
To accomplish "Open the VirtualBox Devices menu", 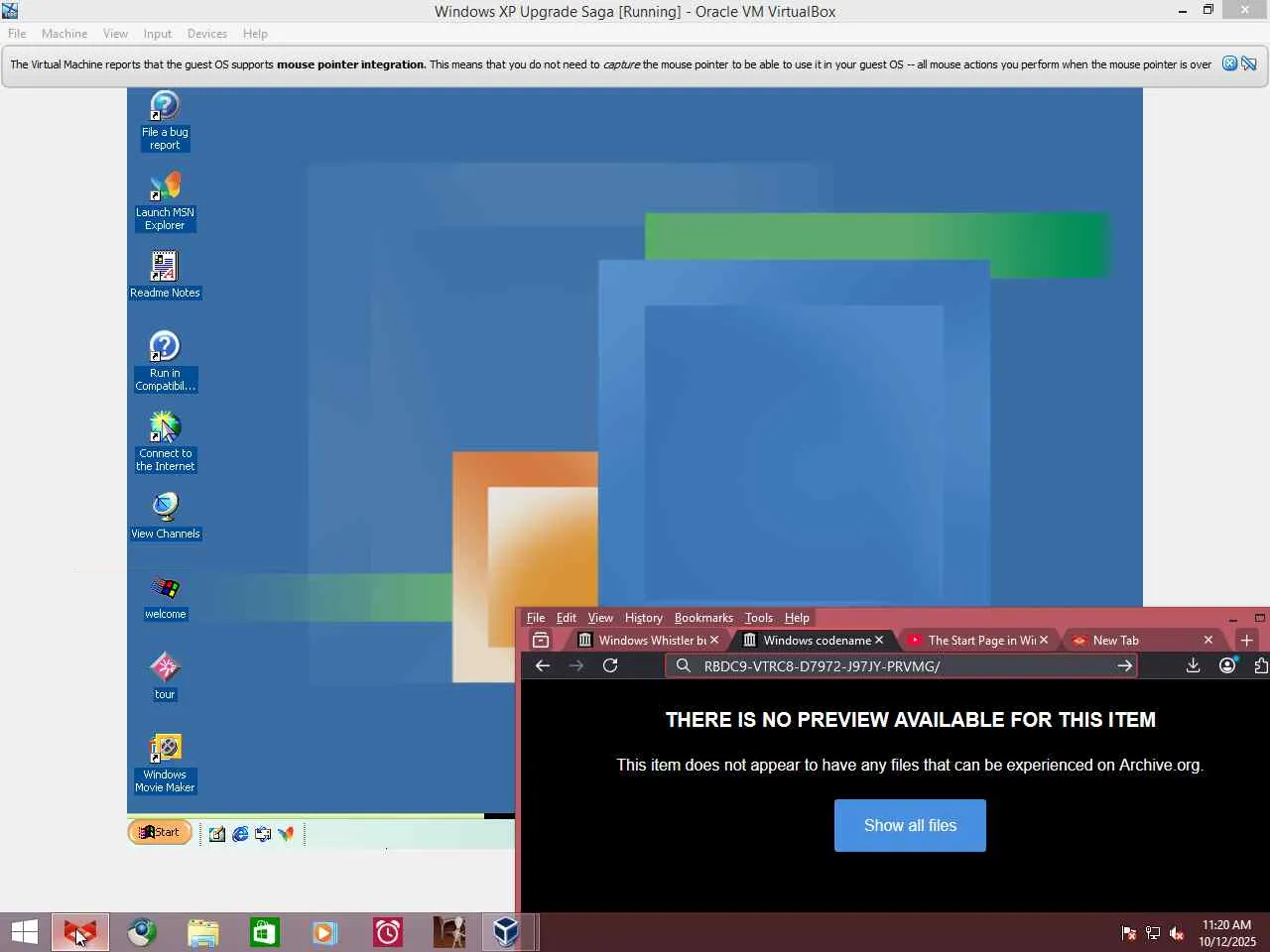I will pyautogui.click(x=207, y=34).
